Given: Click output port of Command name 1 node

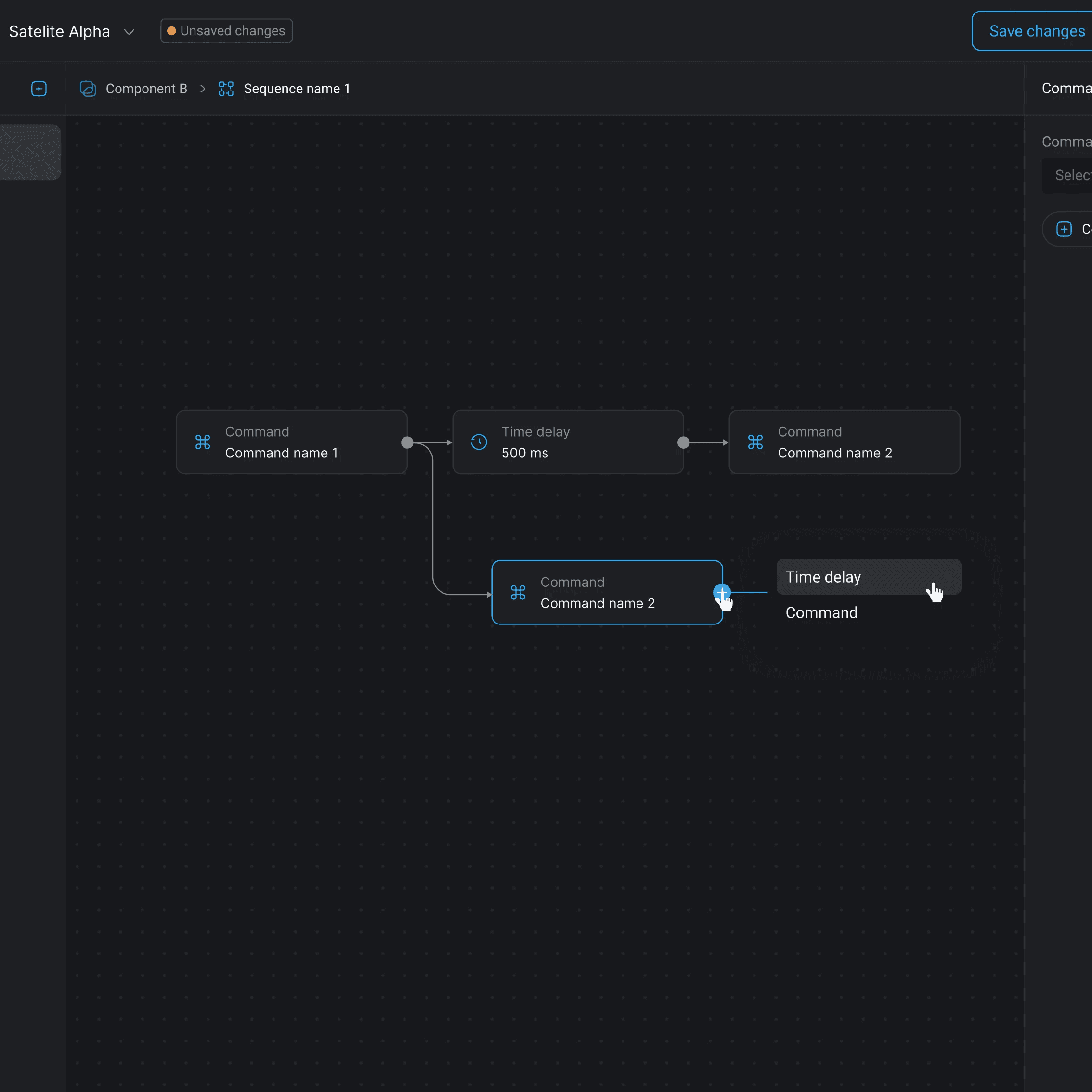Looking at the screenshot, I should point(407,442).
